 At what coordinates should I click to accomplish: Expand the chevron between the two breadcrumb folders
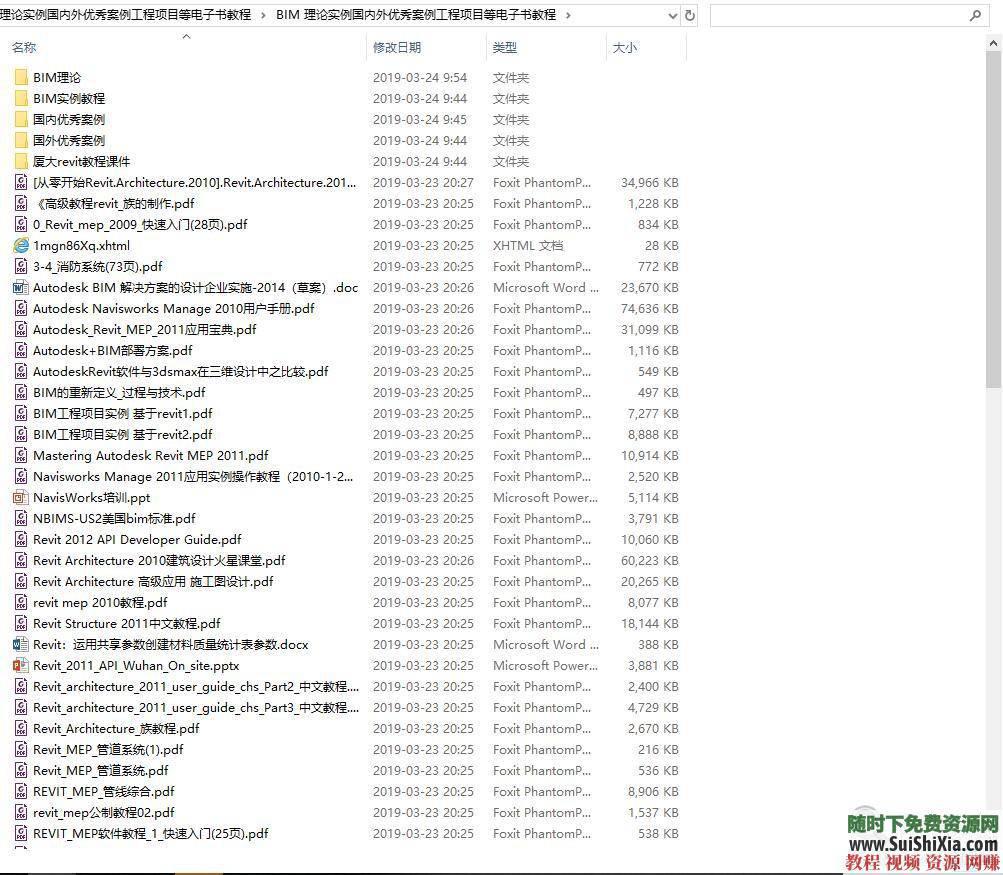click(263, 15)
